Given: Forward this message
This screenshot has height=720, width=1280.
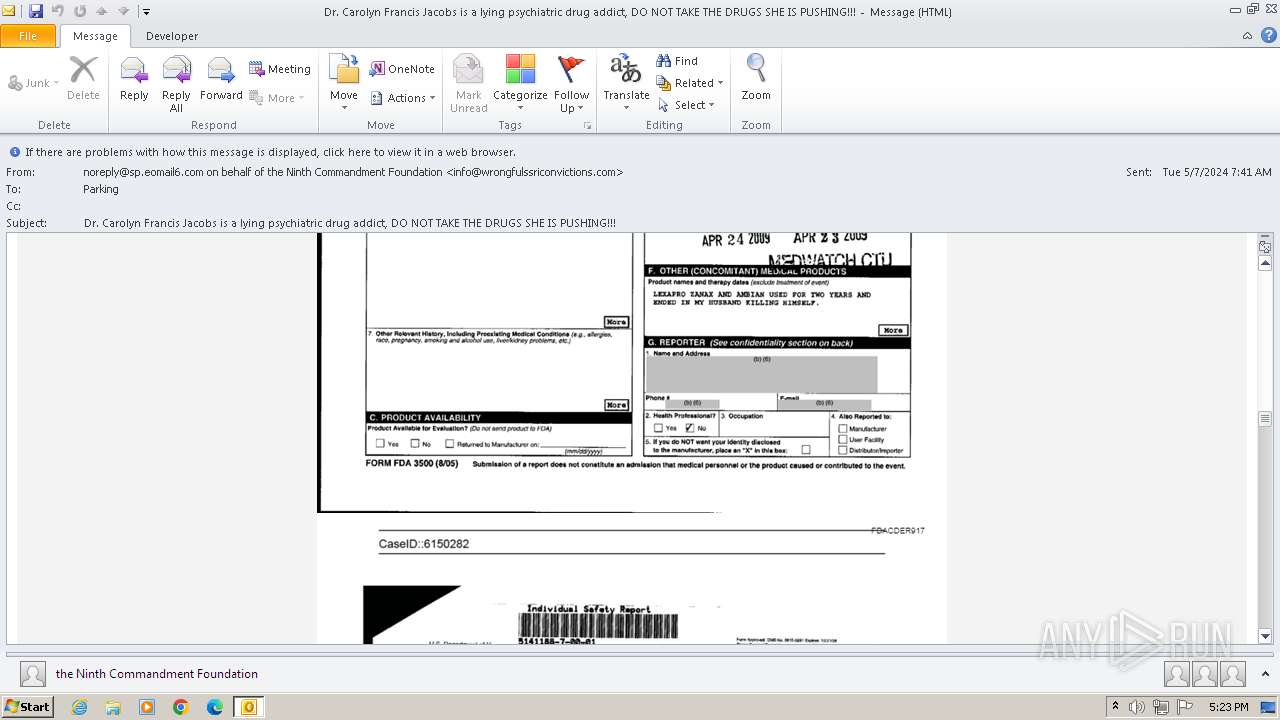Looking at the screenshot, I should click(221, 78).
